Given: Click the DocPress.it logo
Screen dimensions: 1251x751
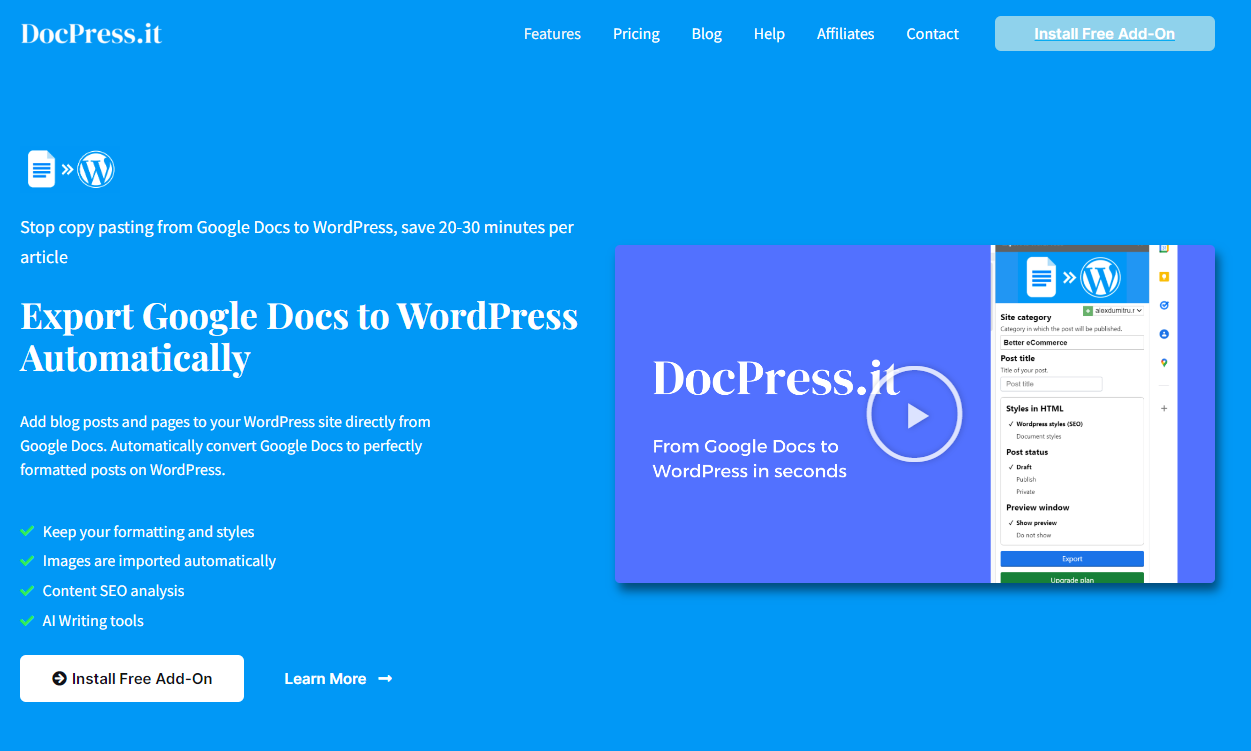Looking at the screenshot, I should pyautogui.click(x=90, y=32).
